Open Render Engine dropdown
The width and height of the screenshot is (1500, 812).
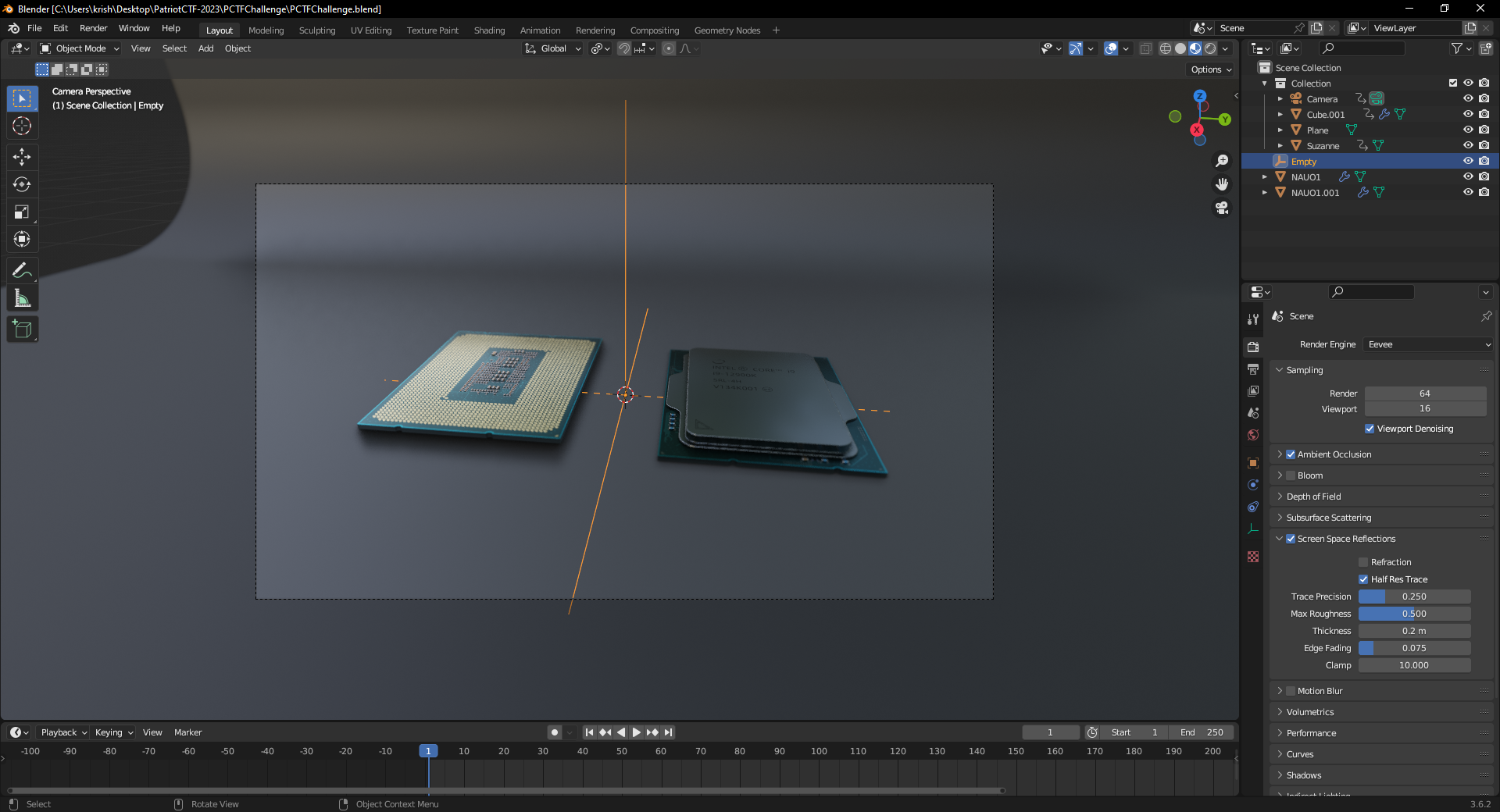(1429, 344)
